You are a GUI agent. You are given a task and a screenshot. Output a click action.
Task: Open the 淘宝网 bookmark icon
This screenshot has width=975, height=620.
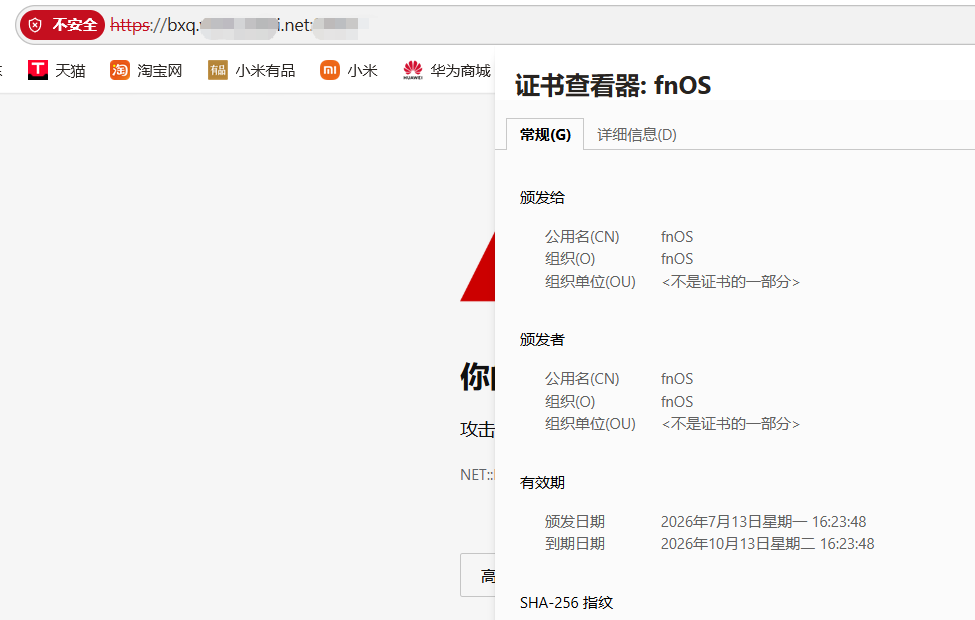(120, 70)
